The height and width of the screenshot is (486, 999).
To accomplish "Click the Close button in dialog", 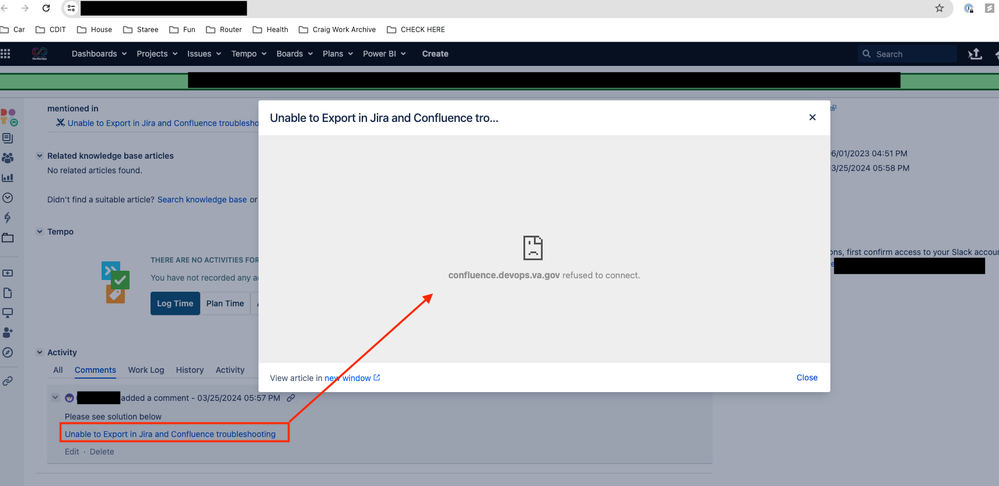I will point(807,378).
